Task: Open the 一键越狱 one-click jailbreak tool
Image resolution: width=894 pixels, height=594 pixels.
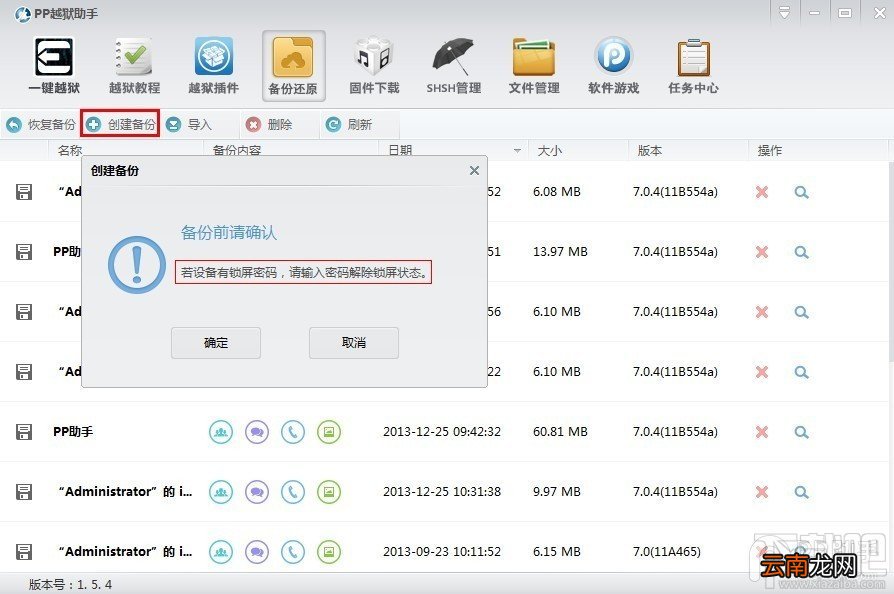Action: point(54,66)
